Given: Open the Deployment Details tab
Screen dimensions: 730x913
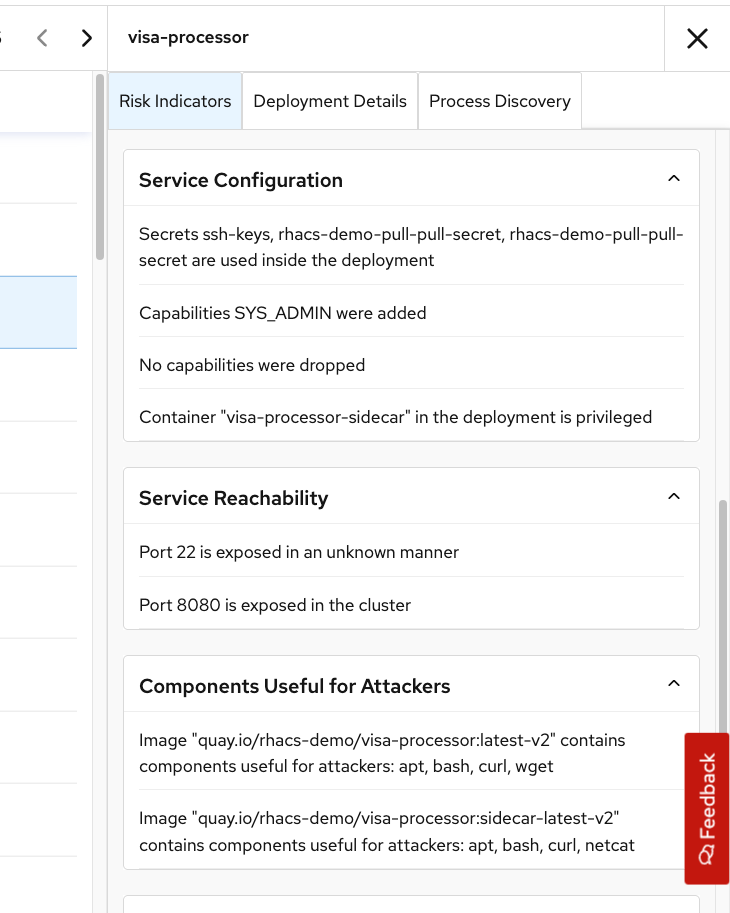Looking at the screenshot, I should 330,101.
